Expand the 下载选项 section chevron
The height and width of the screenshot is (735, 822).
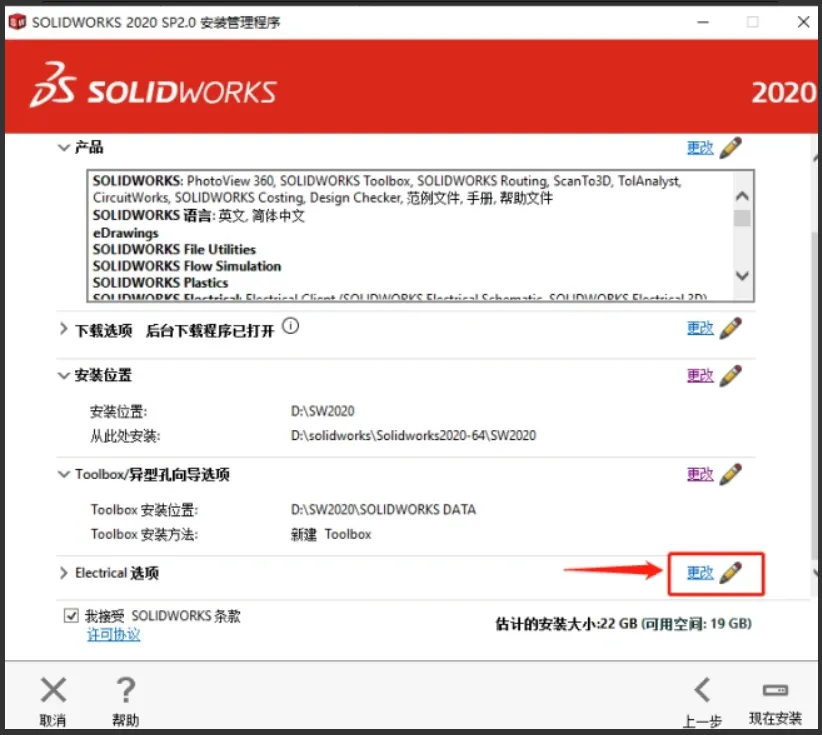click(x=63, y=329)
